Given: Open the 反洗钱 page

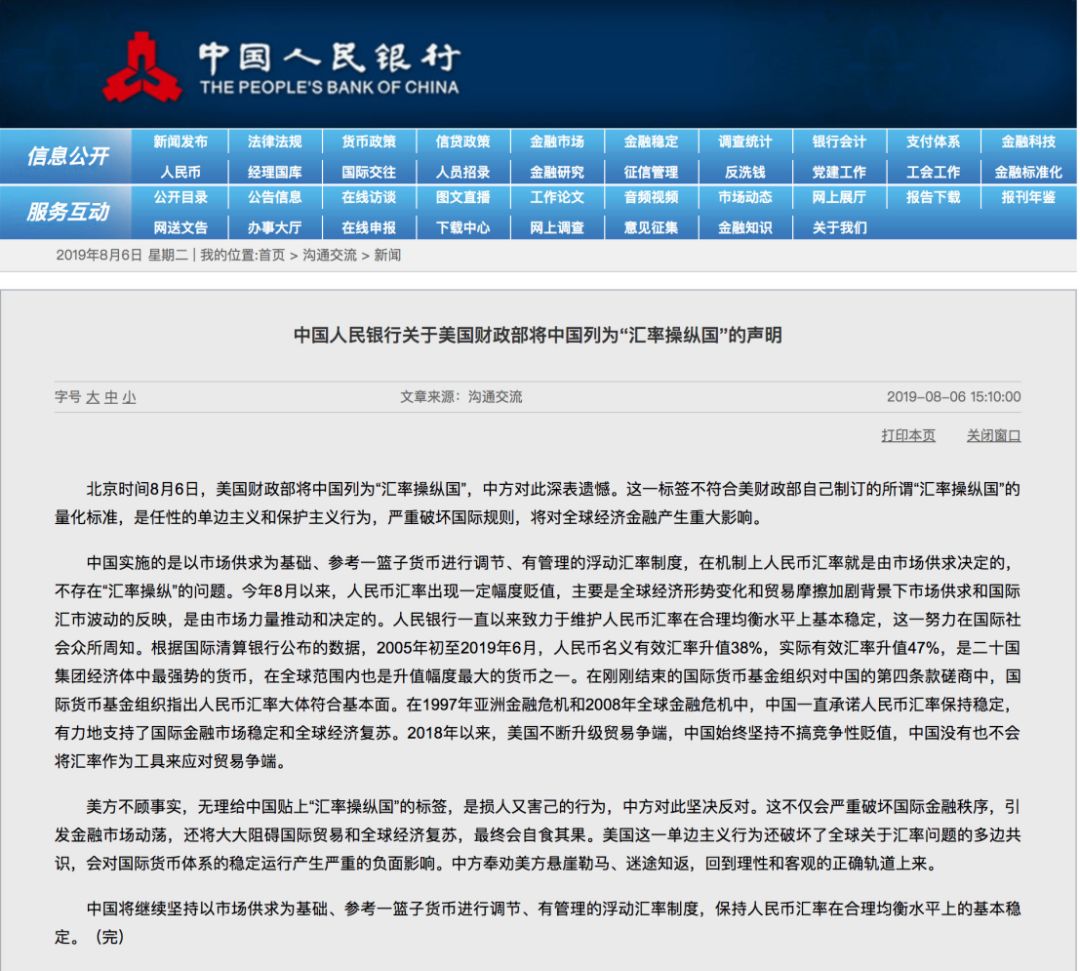Looking at the screenshot, I should [745, 171].
